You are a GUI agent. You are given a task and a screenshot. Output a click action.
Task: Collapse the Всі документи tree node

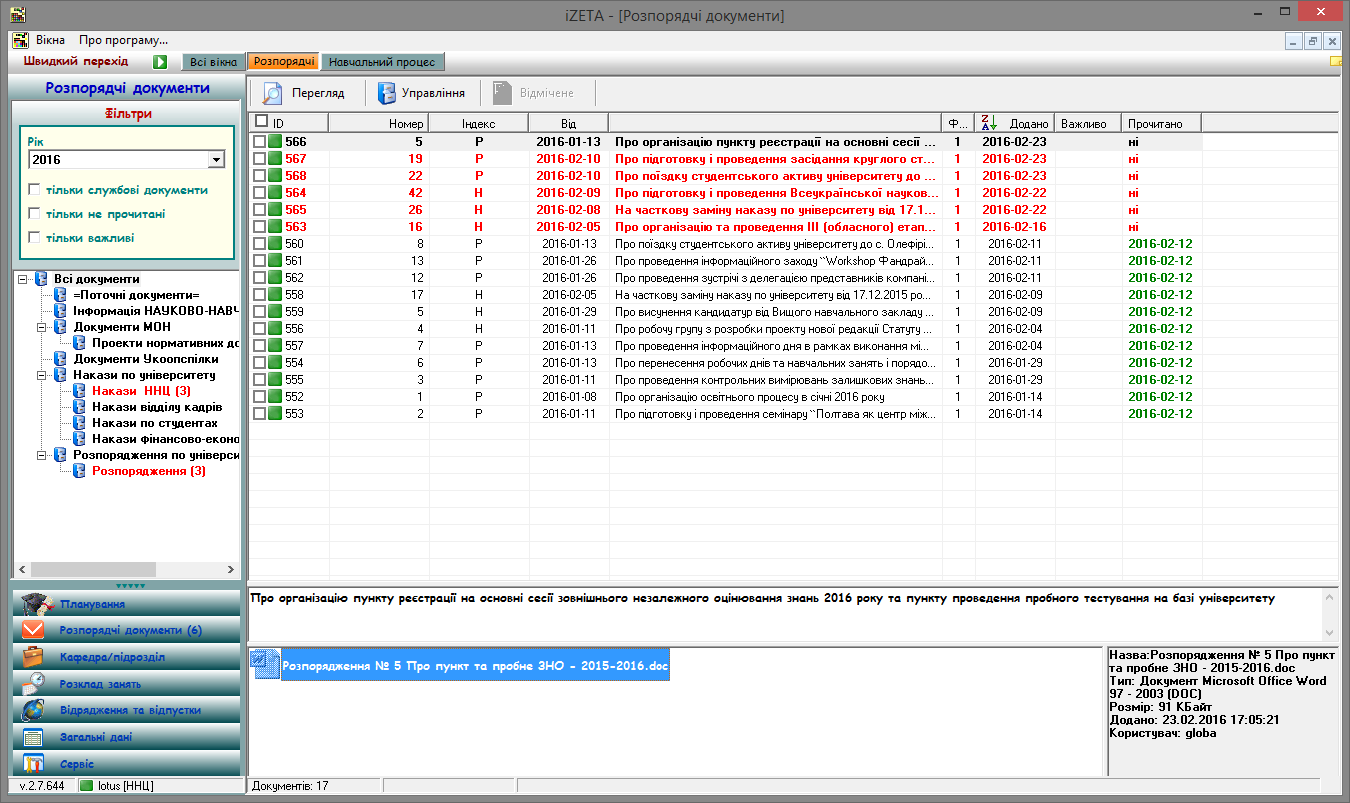[x=23, y=279]
